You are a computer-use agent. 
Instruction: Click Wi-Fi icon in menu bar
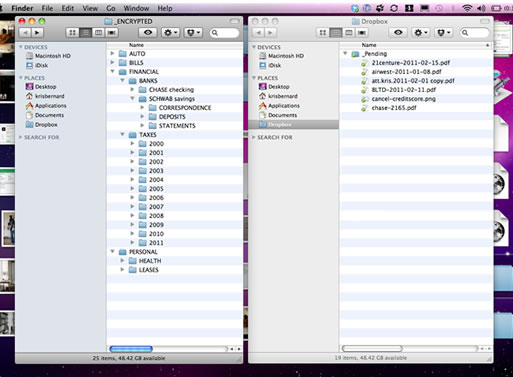point(467,8)
